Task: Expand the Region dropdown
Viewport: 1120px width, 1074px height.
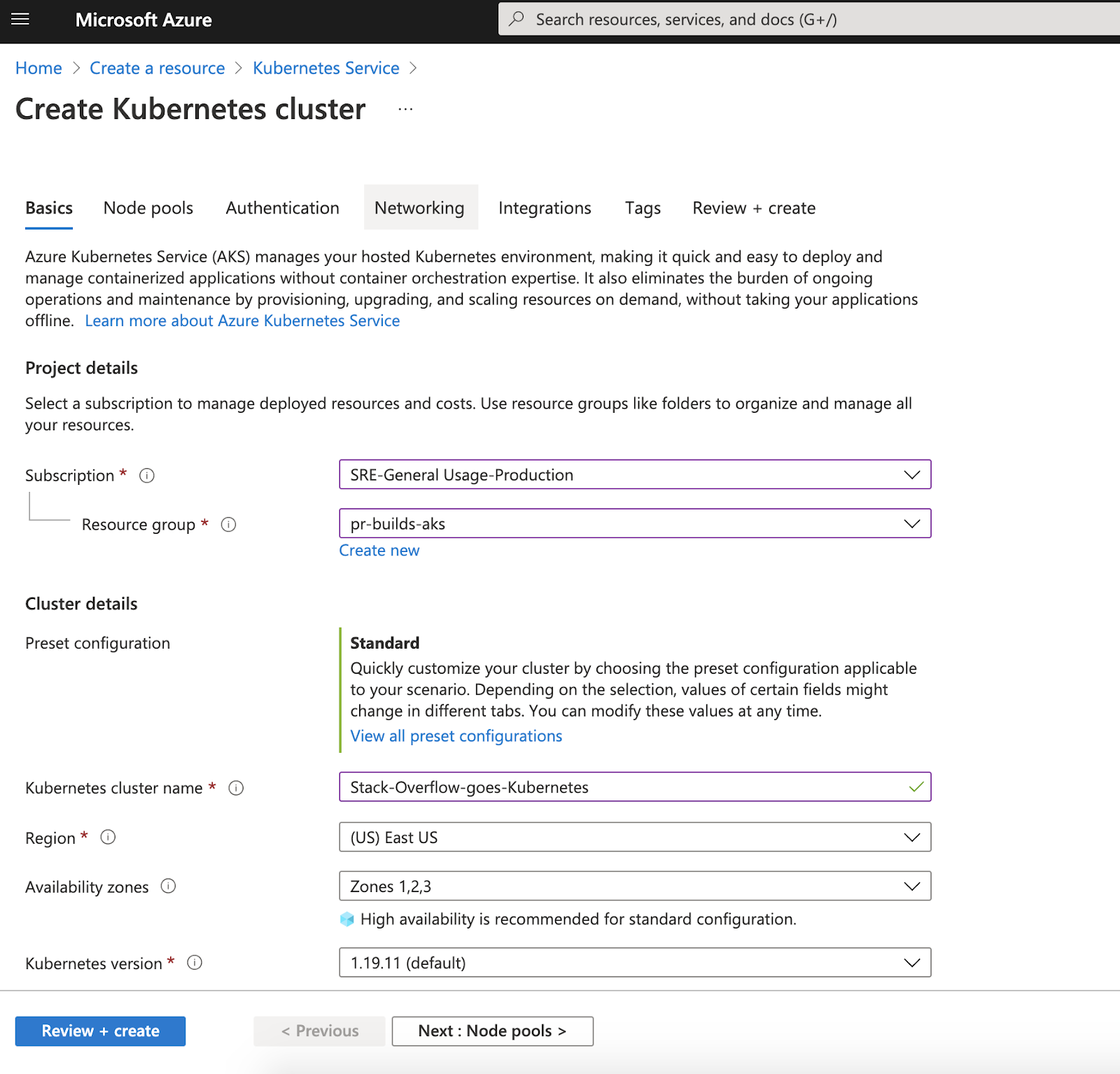Action: [x=635, y=837]
